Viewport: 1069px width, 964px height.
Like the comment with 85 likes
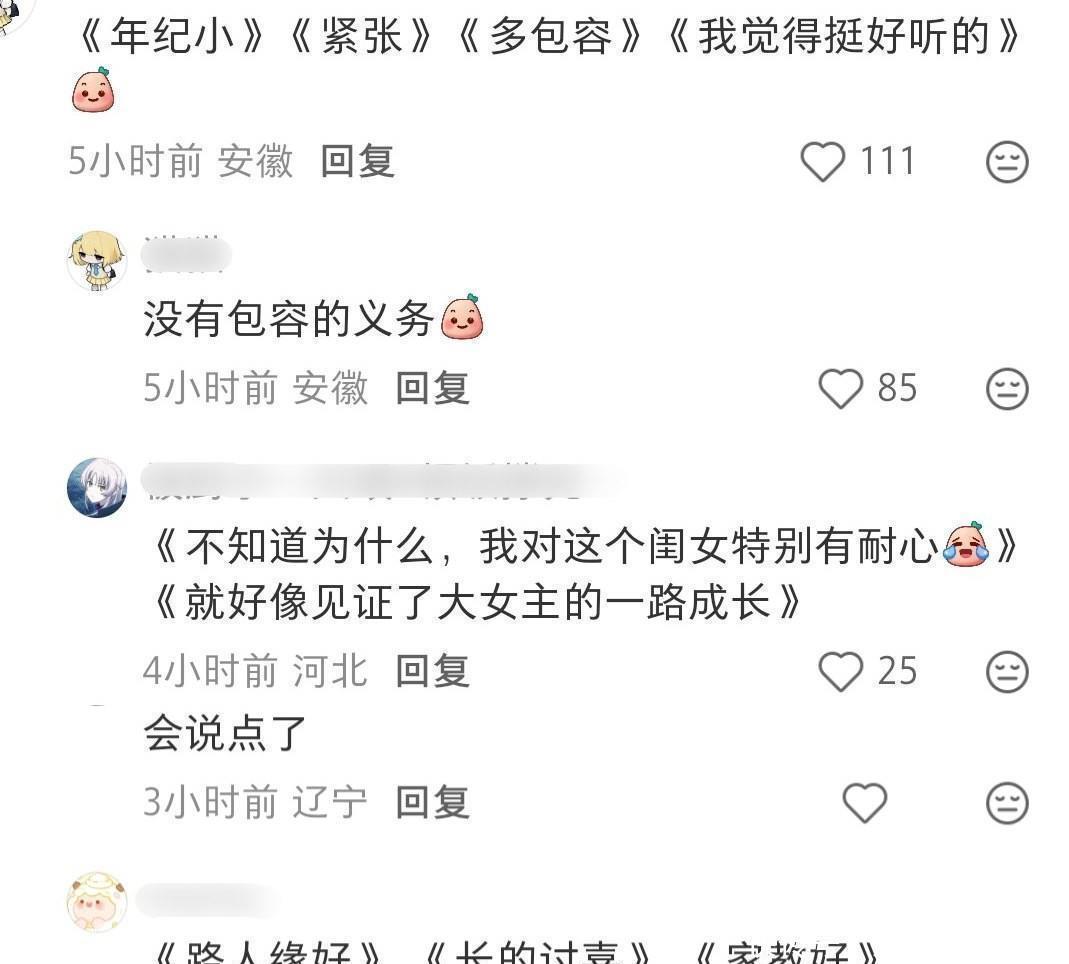point(841,389)
